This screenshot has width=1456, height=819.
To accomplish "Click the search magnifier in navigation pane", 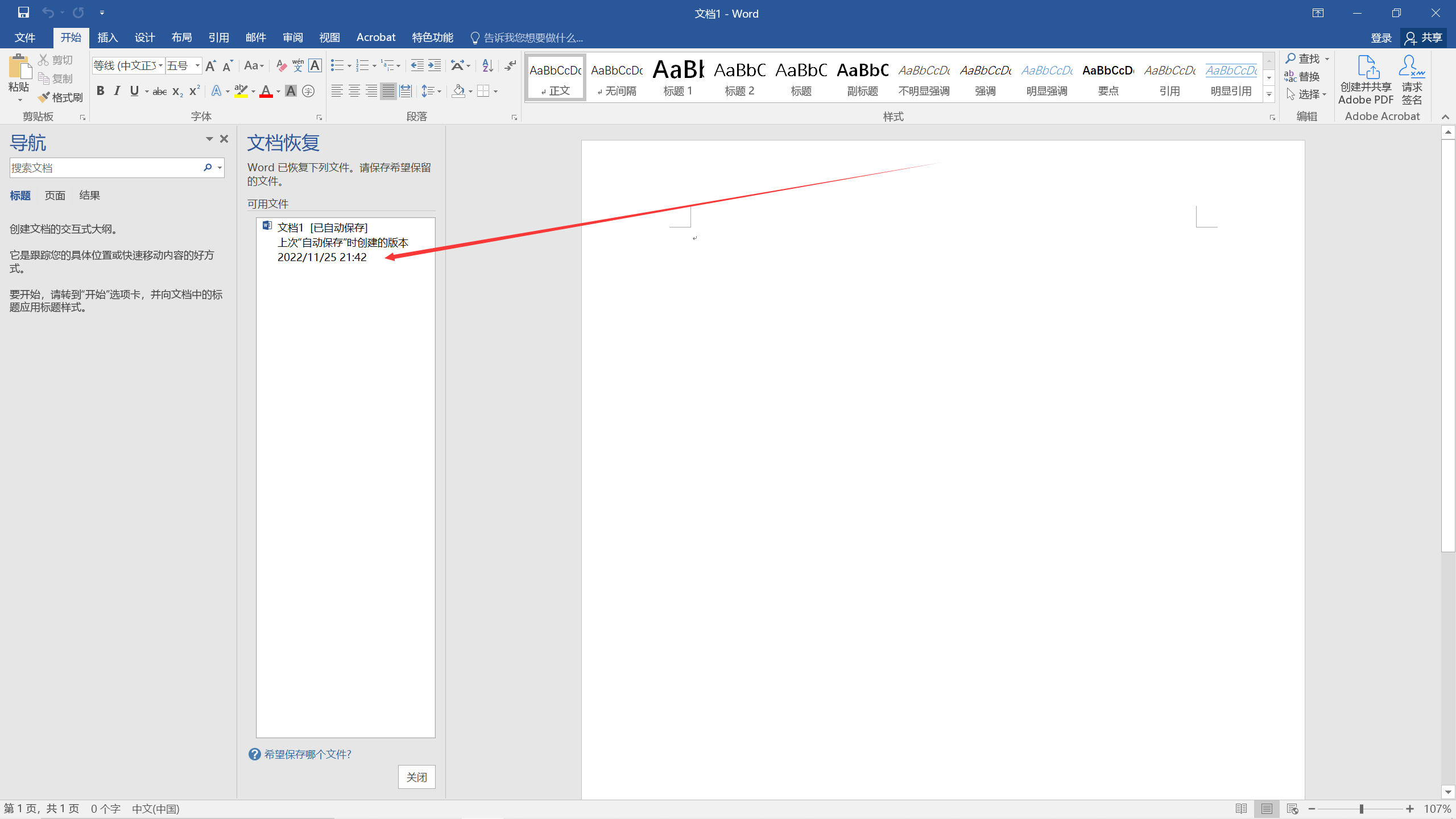I will [208, 167].
